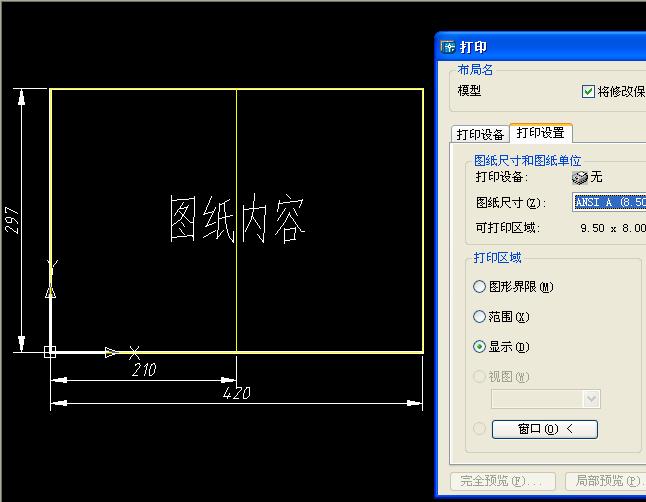
Task: Click the 完全预览(F) button
Action: pos(503,481)
